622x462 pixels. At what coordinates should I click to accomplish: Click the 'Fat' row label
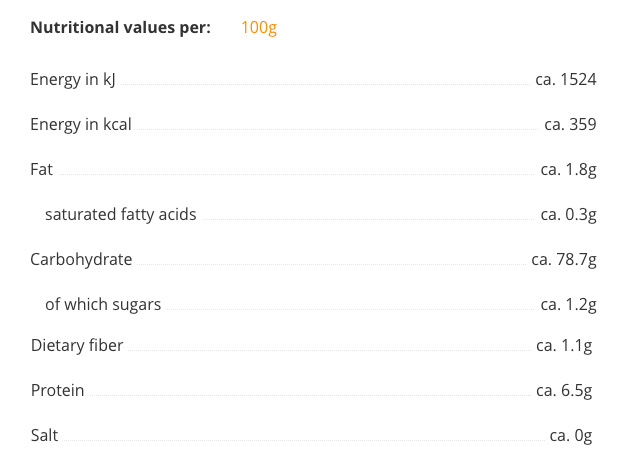(41, 170)
